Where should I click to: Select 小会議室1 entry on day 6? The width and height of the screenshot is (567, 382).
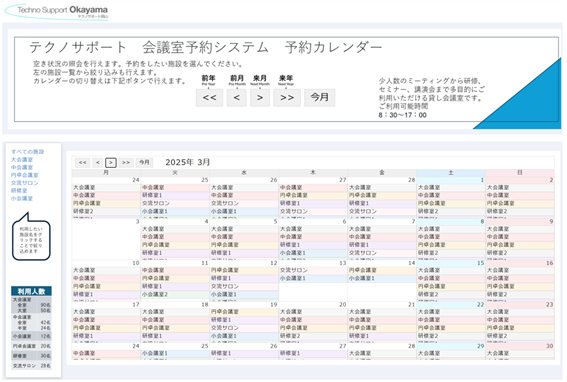pyautogui.click(x=313, y=253)
